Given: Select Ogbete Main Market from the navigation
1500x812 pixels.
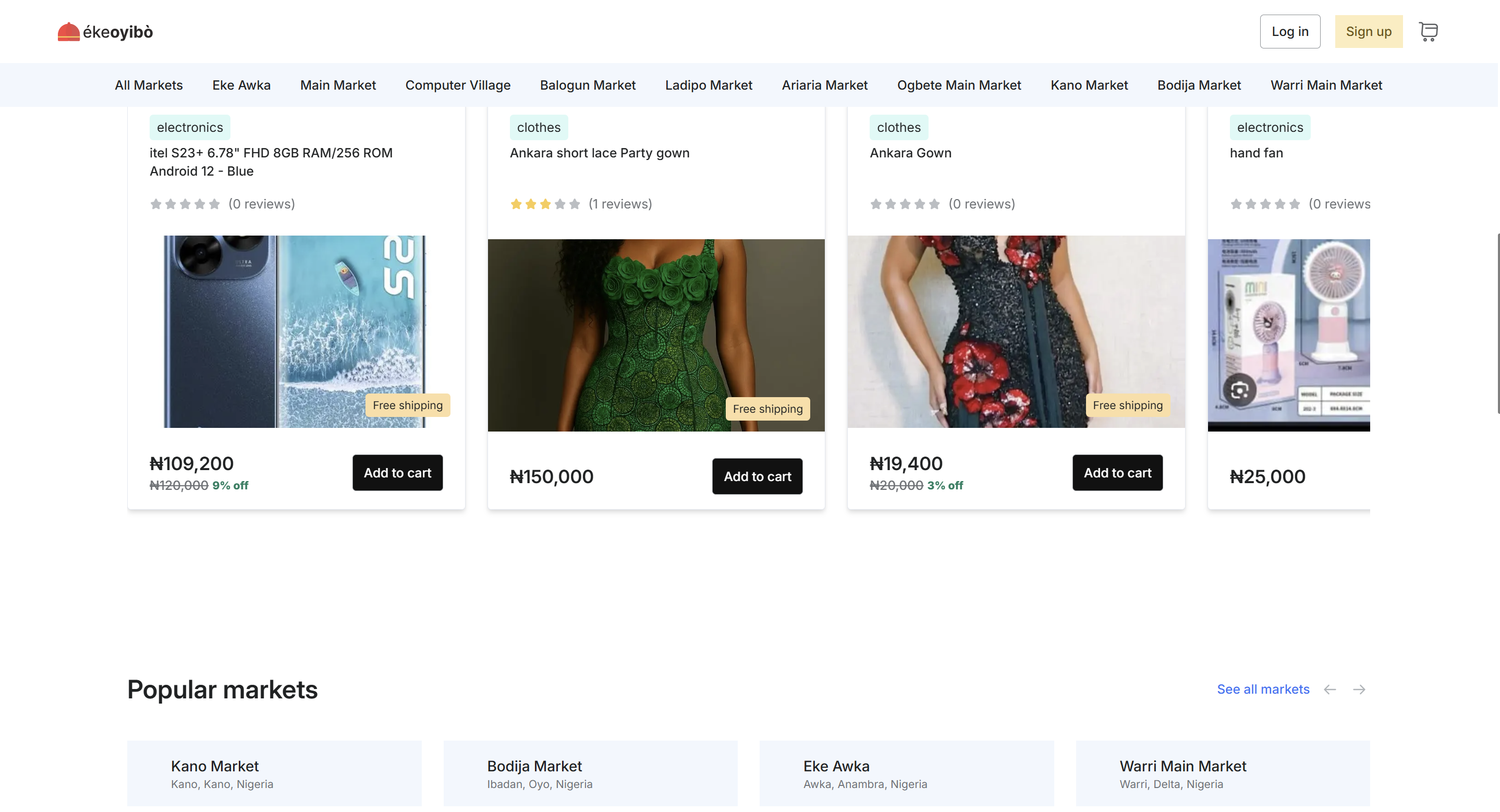Looking at the screenshot, I should (x=959, y=85).
